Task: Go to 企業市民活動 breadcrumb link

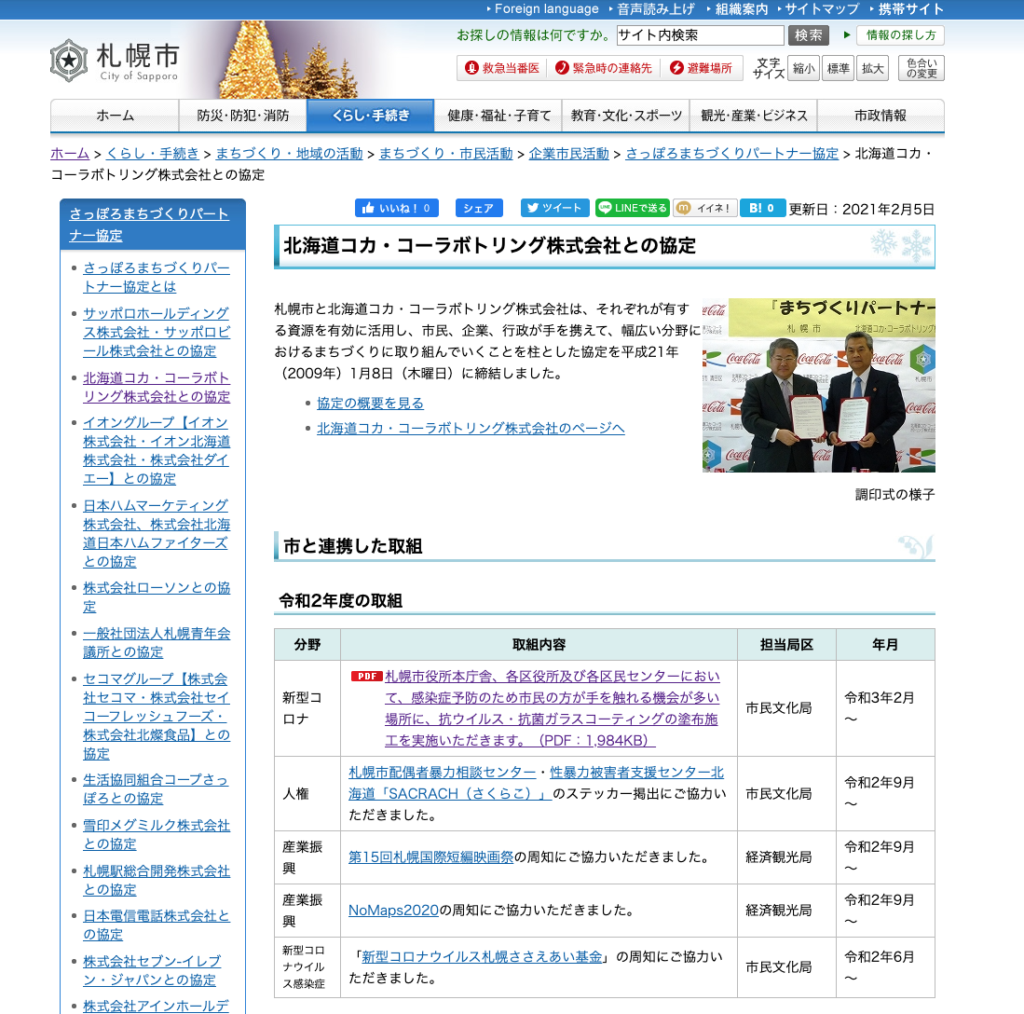Action: (x=569, y=153)
